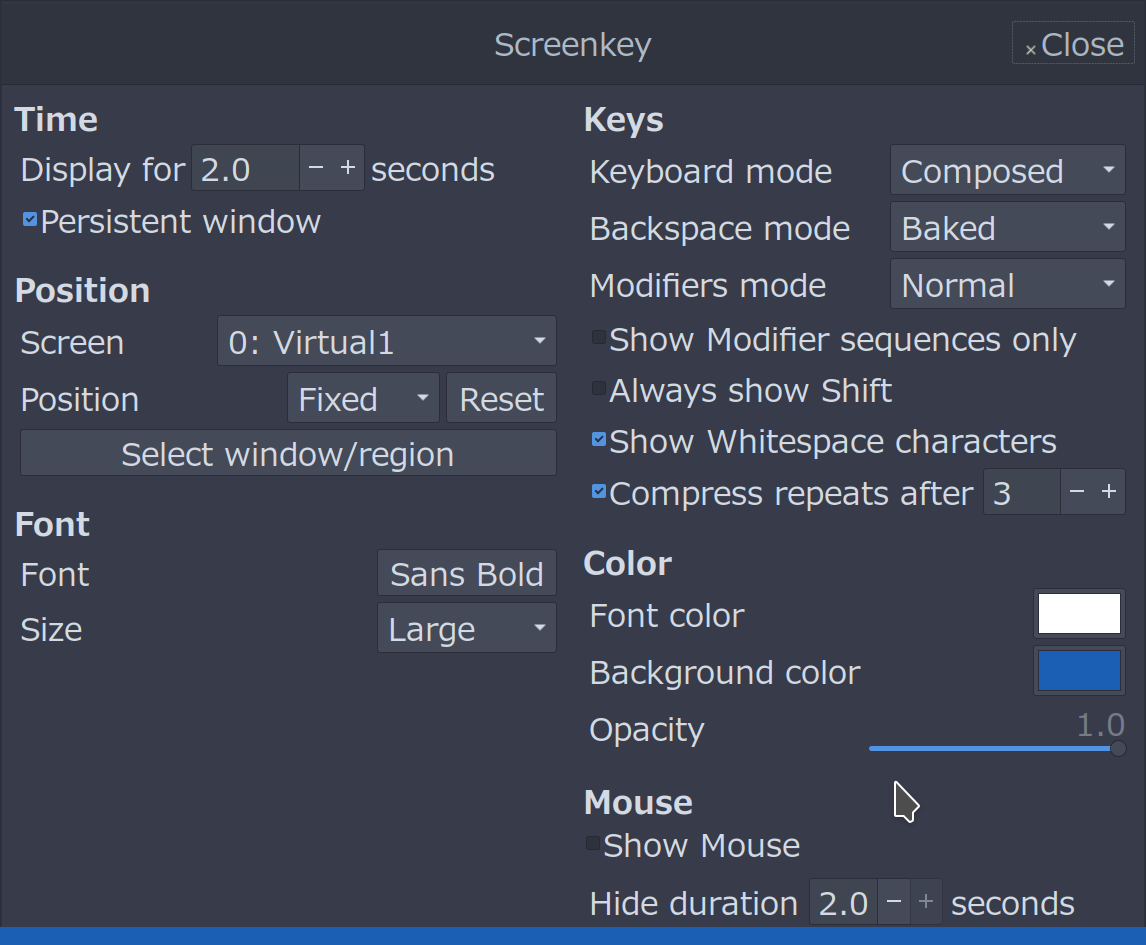Decrease Hide duration with minus button
Viewport: 1146px width, 945px height.
click(894, 902)
